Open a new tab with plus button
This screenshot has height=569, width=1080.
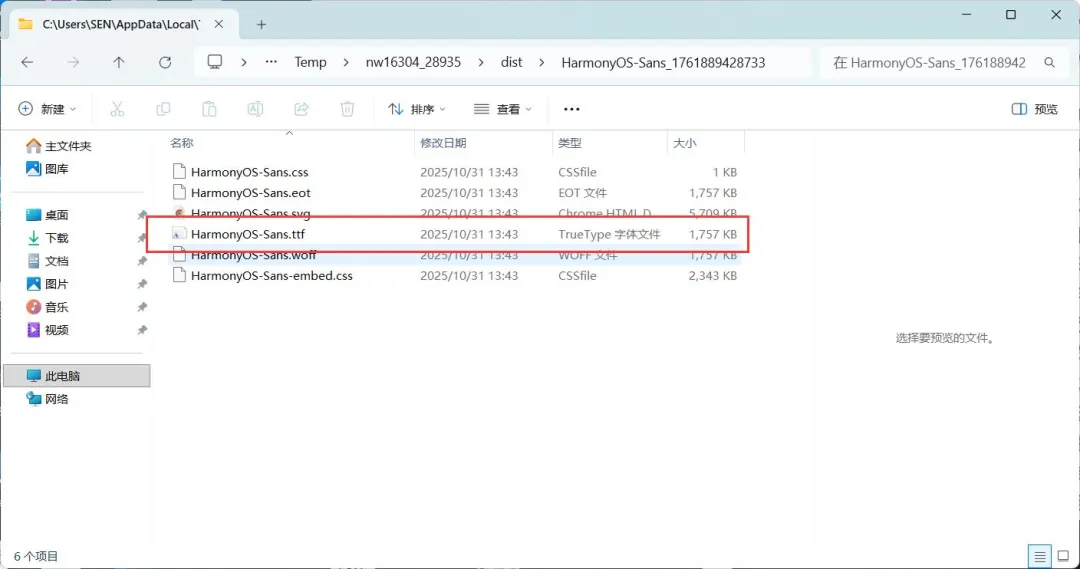tap(262, 24)
